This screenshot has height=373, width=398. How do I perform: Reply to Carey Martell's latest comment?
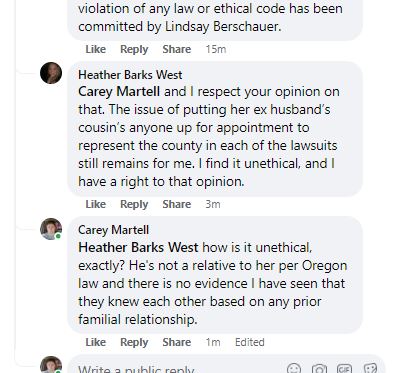(134, 342)
